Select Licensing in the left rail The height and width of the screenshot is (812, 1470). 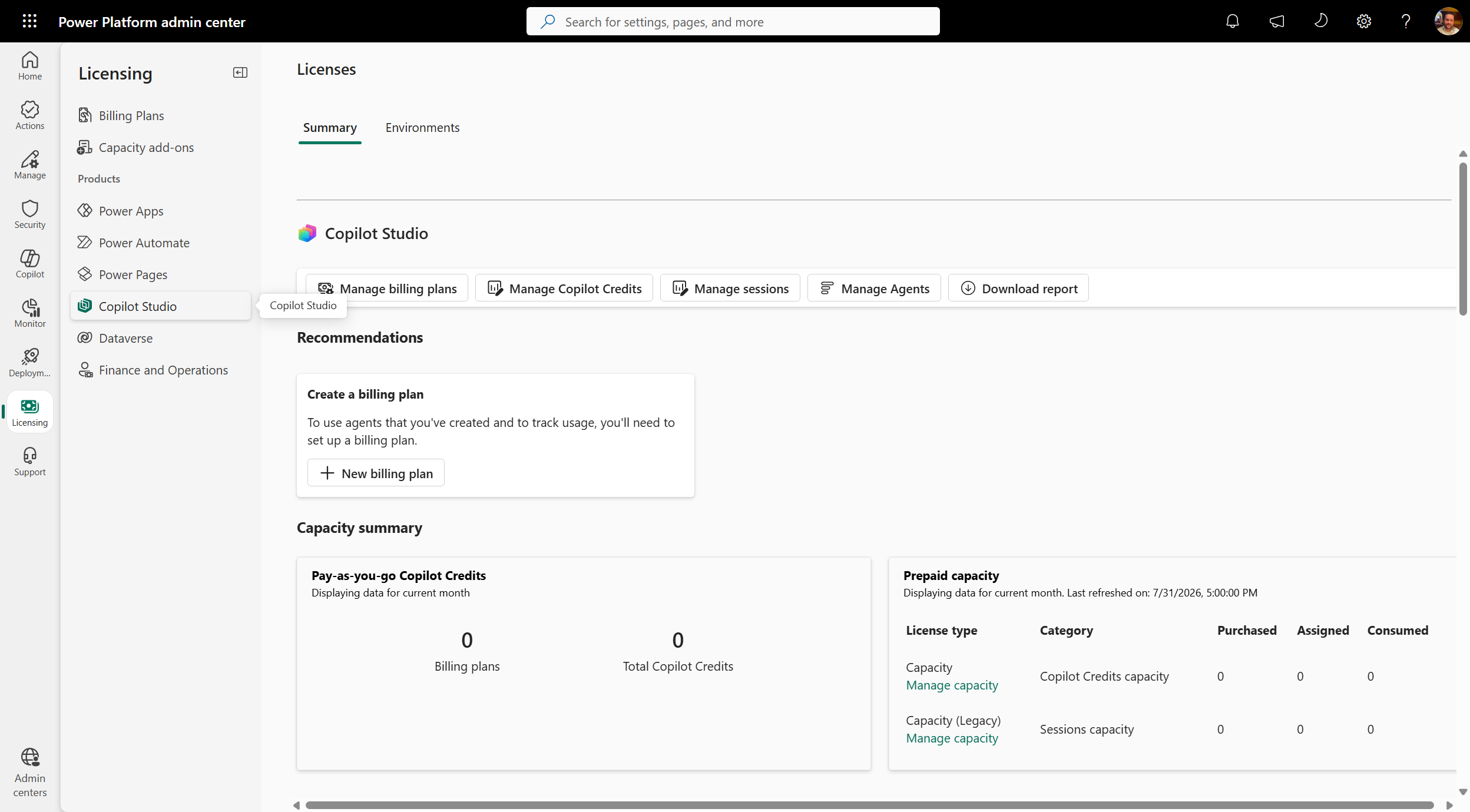tap(30, 412)
